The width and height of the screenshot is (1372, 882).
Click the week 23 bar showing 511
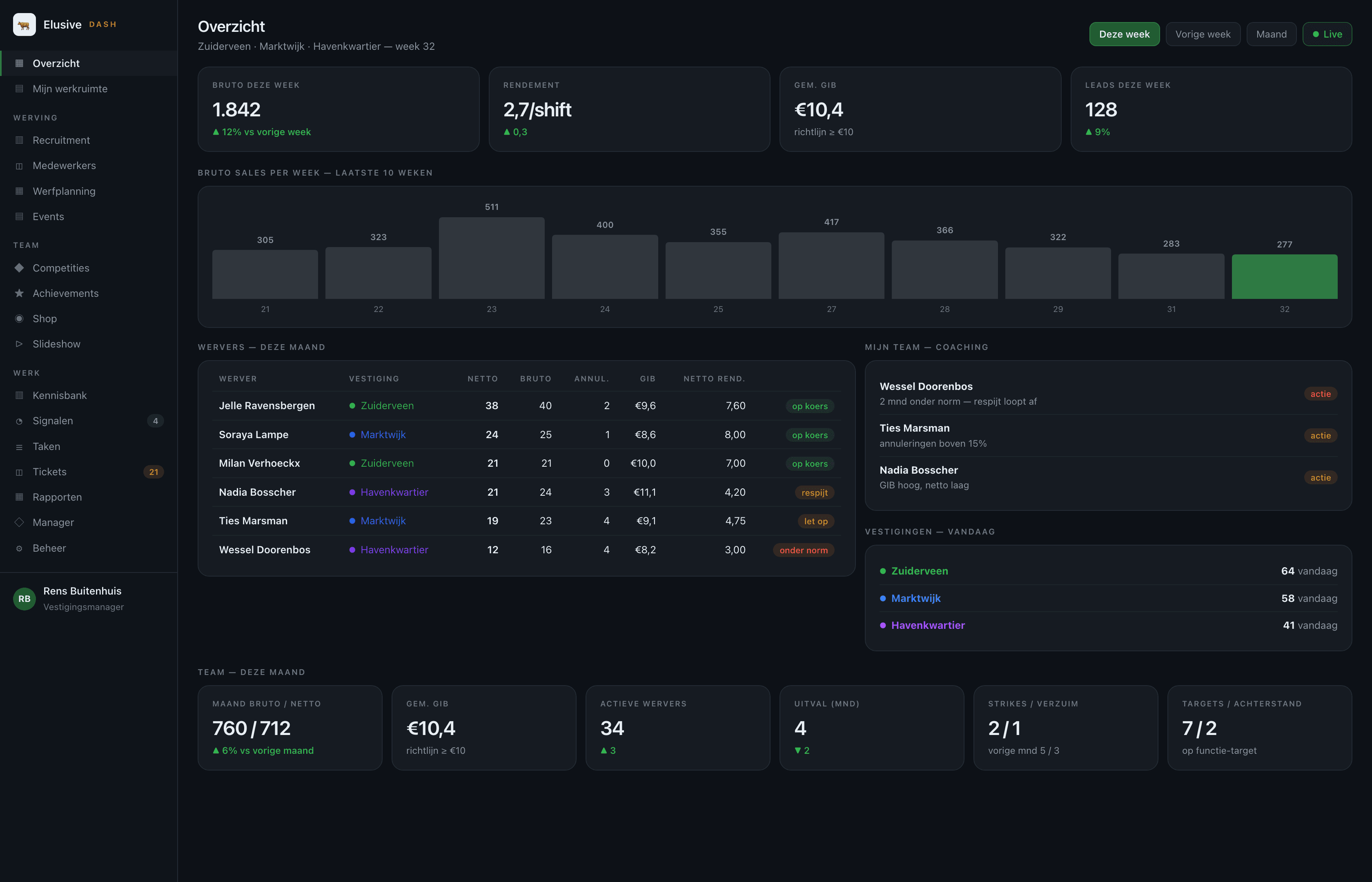(x=491, y=258)
